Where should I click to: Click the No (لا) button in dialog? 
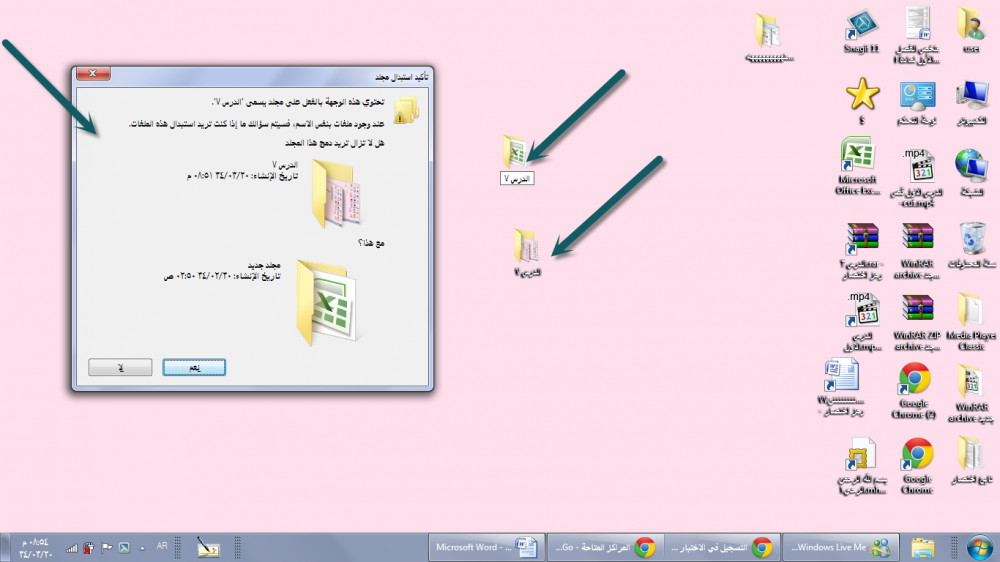120,367
